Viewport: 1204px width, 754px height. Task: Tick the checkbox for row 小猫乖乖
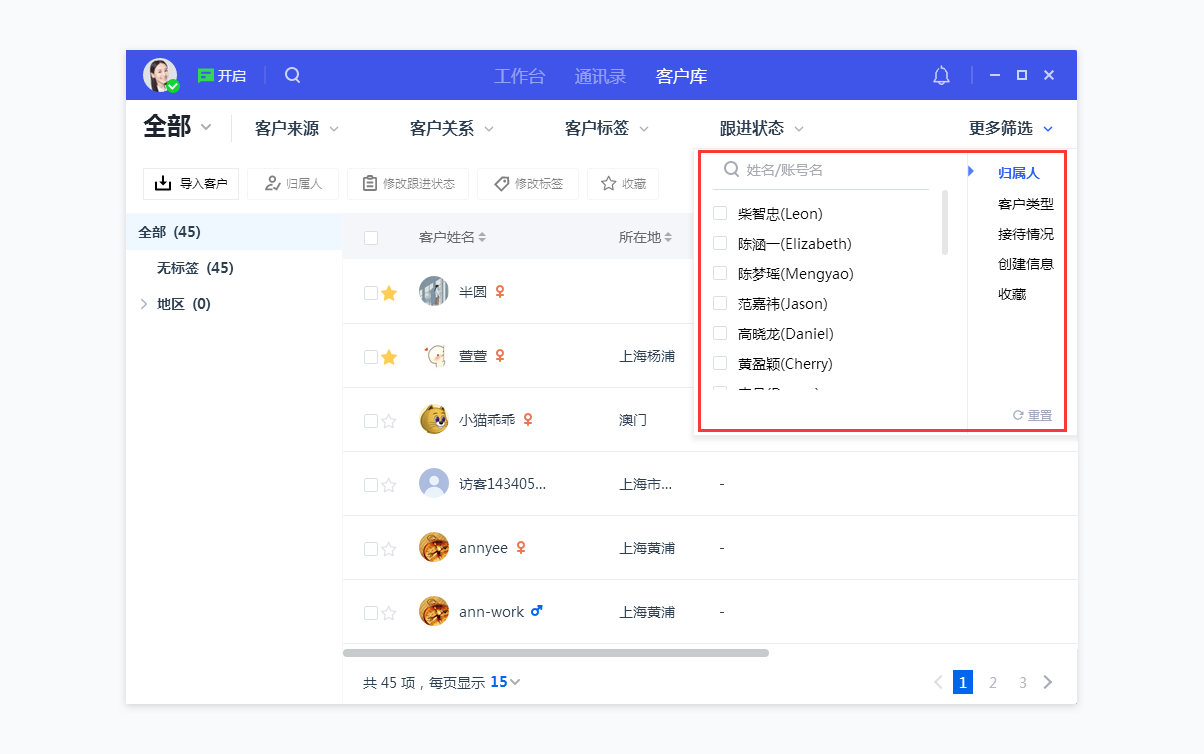pos(371,421)
